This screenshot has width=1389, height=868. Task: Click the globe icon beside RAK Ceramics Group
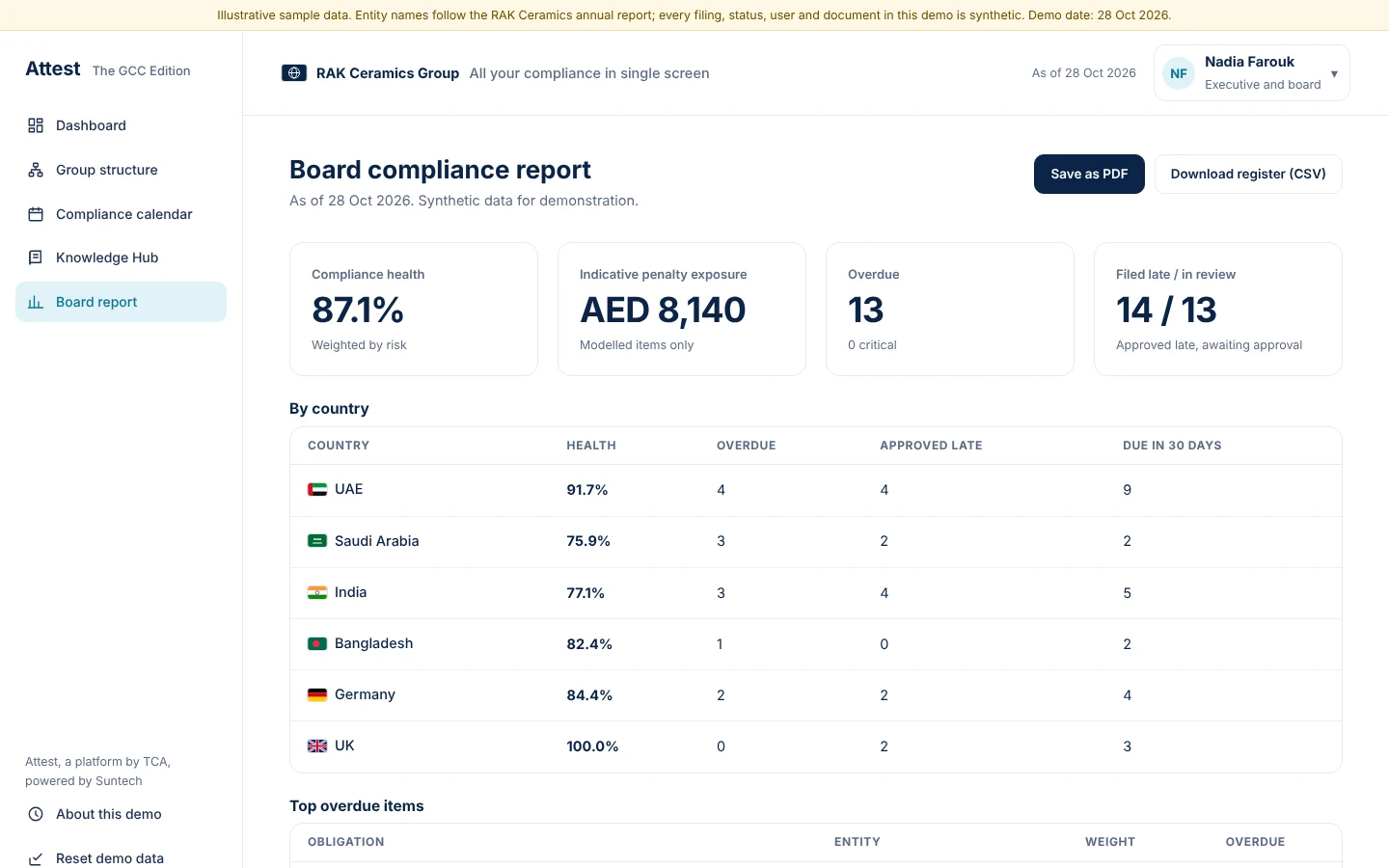click(x=294, y=73)
